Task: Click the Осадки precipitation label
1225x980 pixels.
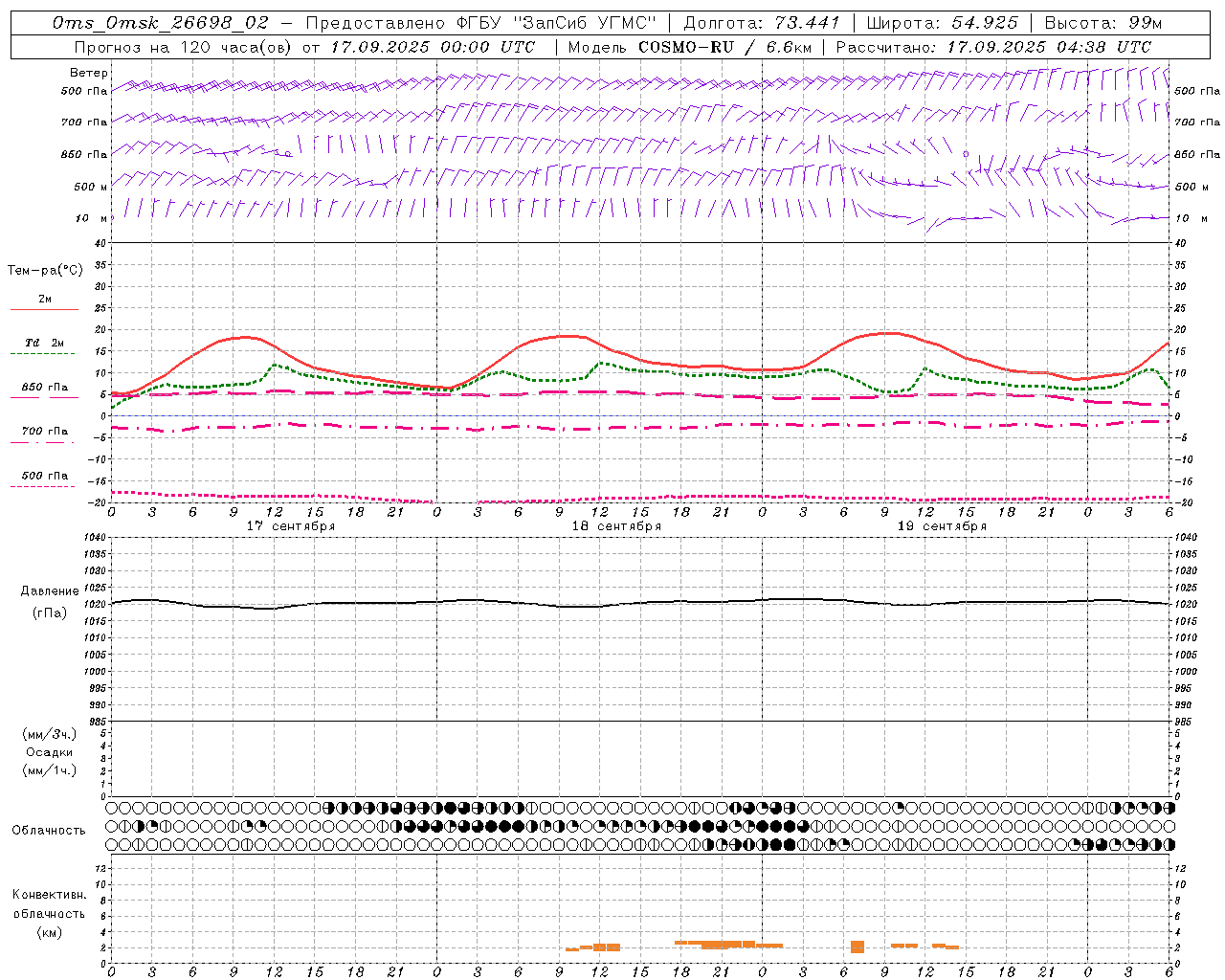Action: coord(50,752)
